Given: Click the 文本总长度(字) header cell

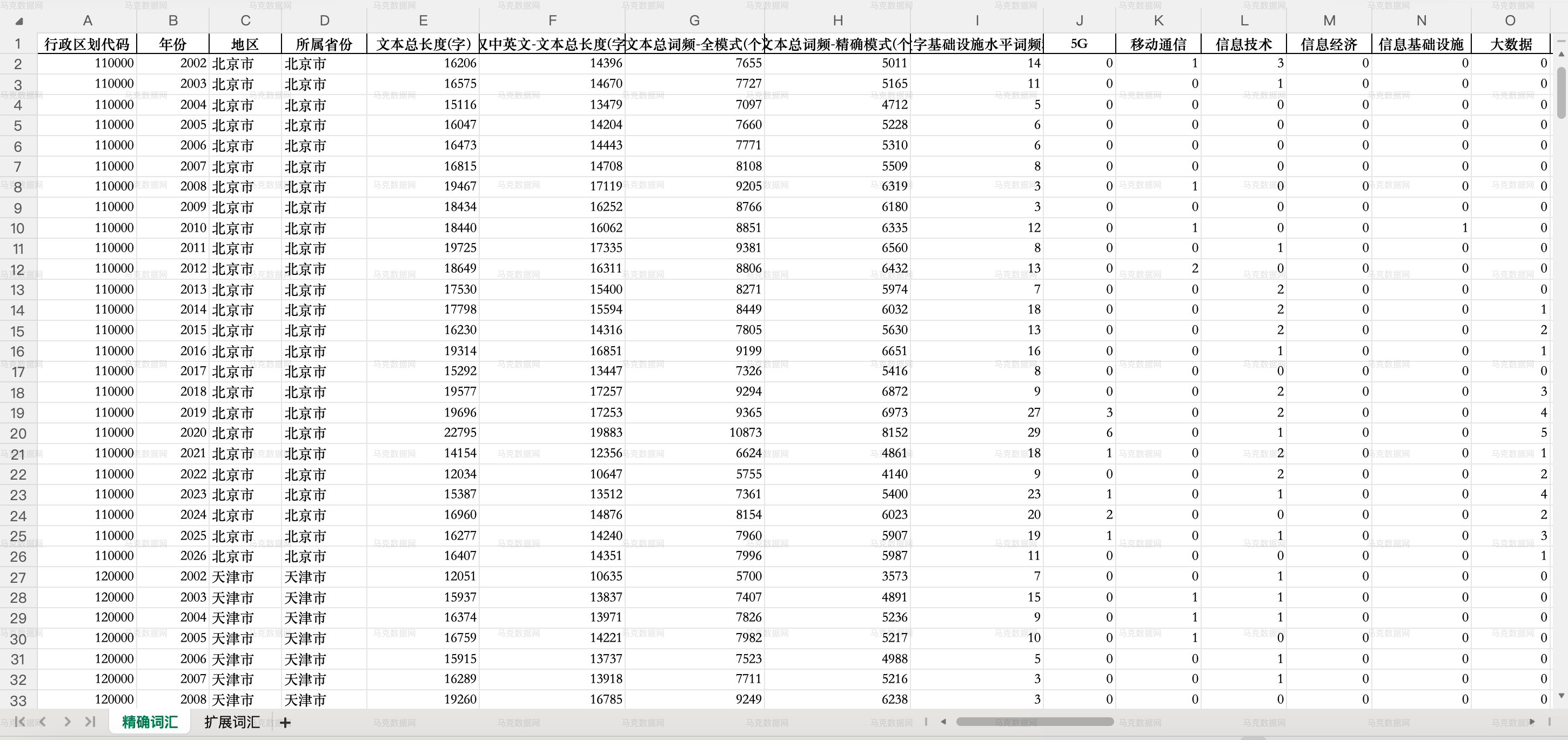Looking at the screenshot, I should [x=423, y=44].
